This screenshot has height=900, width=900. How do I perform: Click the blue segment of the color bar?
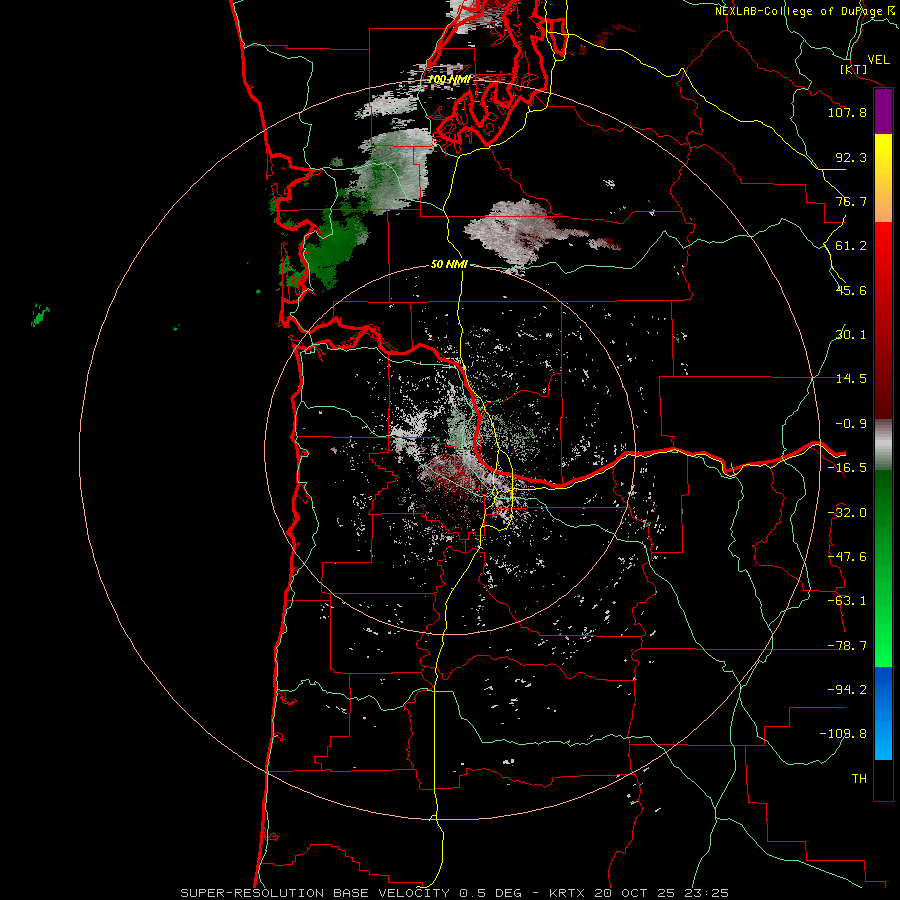point(883,713)
